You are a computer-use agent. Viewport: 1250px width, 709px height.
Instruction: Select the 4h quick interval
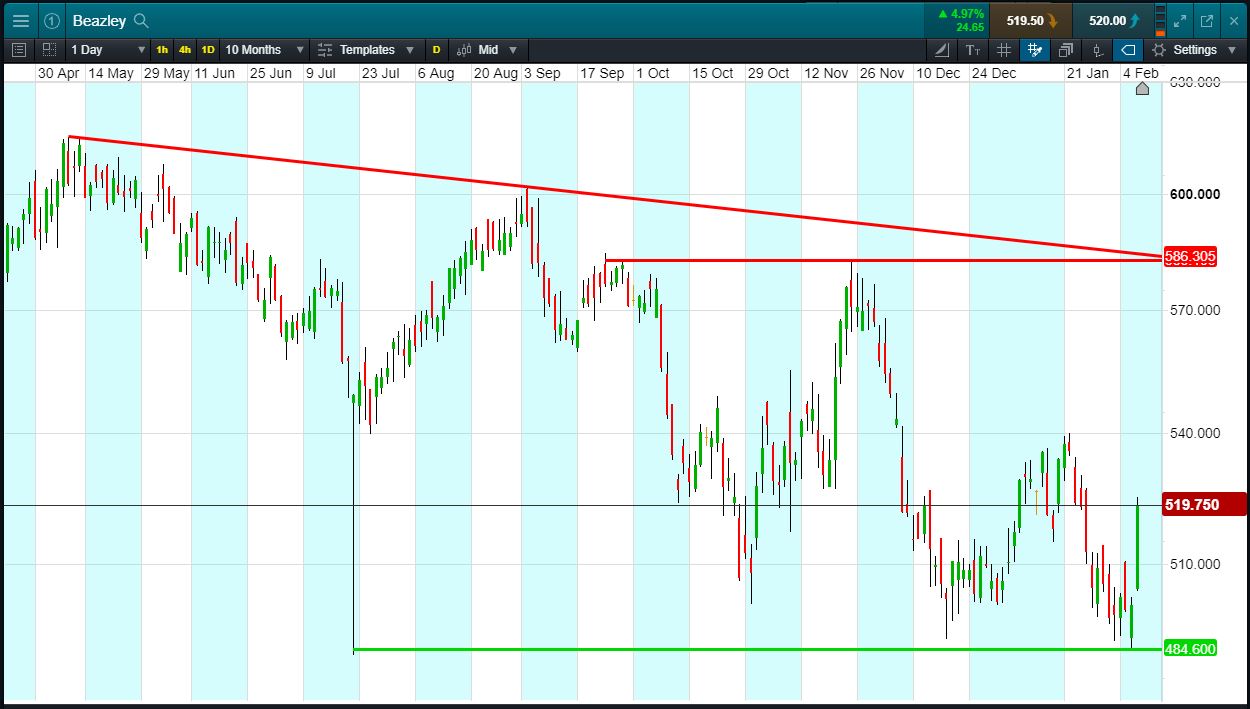[x=185, y=49]
